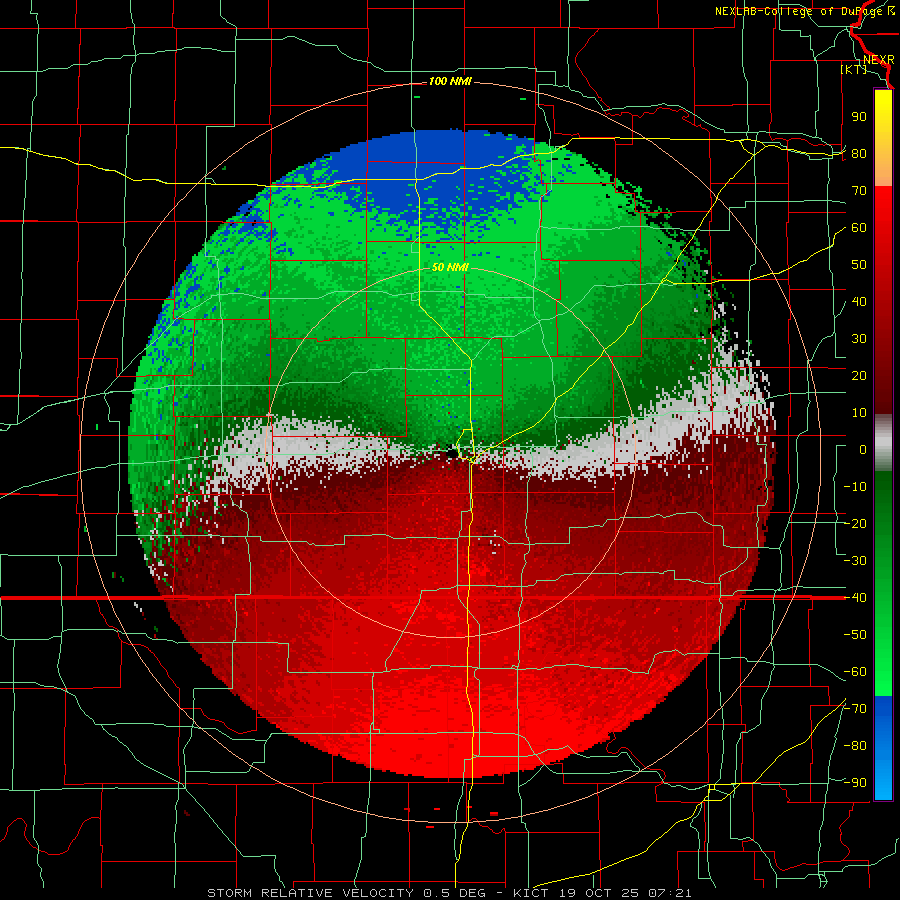Click the 50 NMI range ring label
900x900 pixels.
[x=450, y=267]
